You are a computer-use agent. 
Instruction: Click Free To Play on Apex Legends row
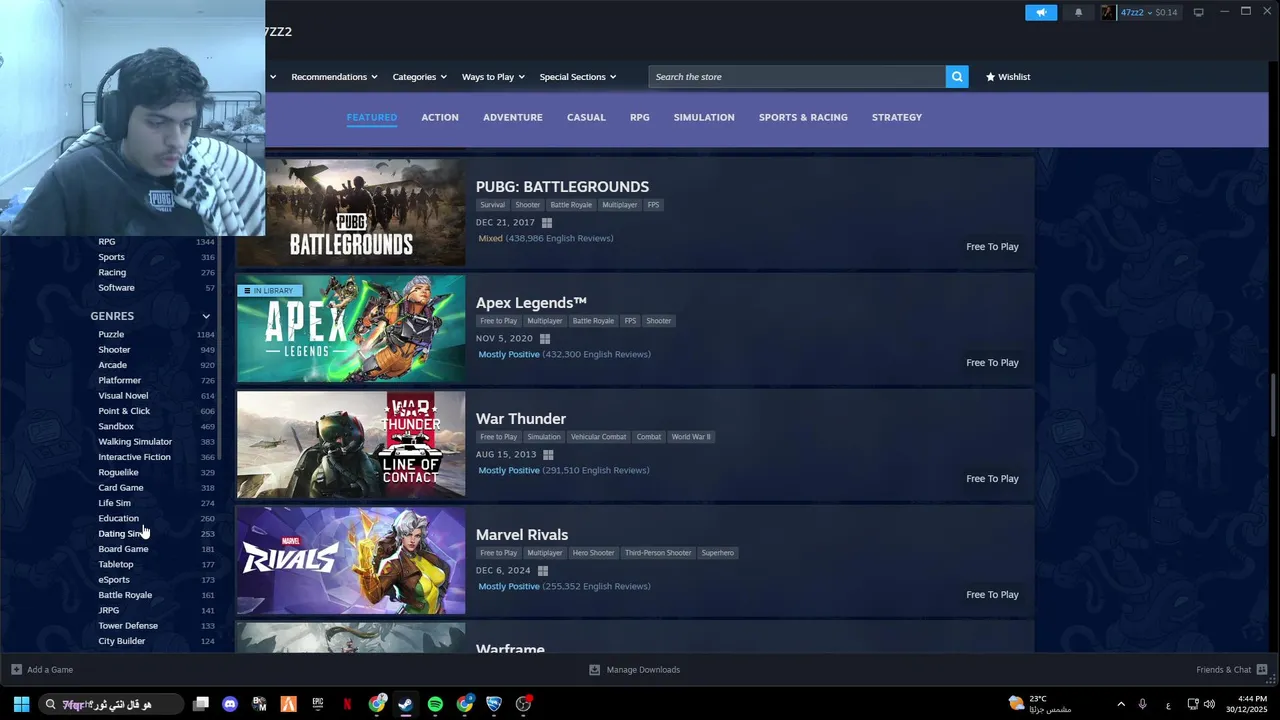point(992,362)
